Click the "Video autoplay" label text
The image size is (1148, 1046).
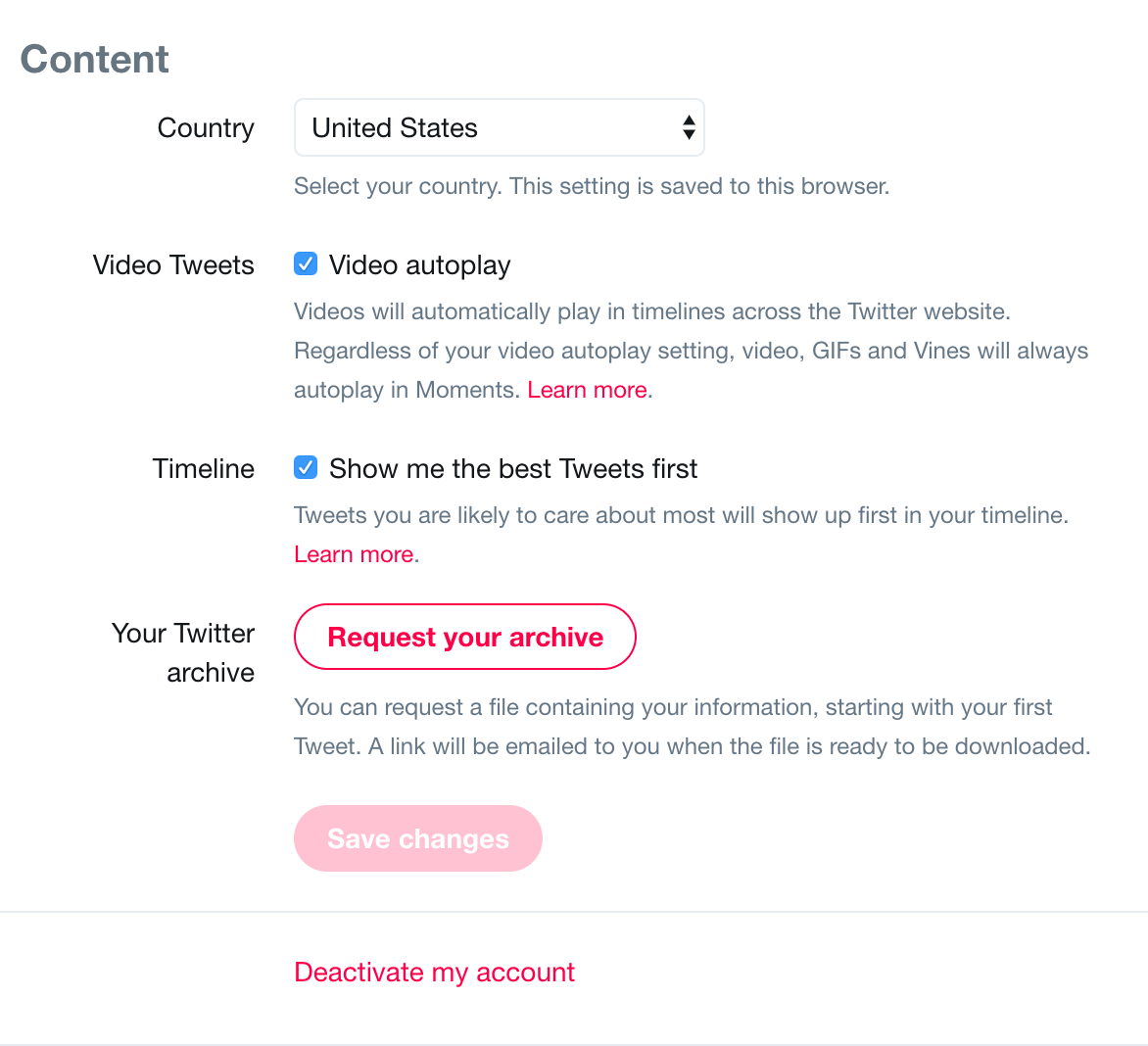click(419, 265)
